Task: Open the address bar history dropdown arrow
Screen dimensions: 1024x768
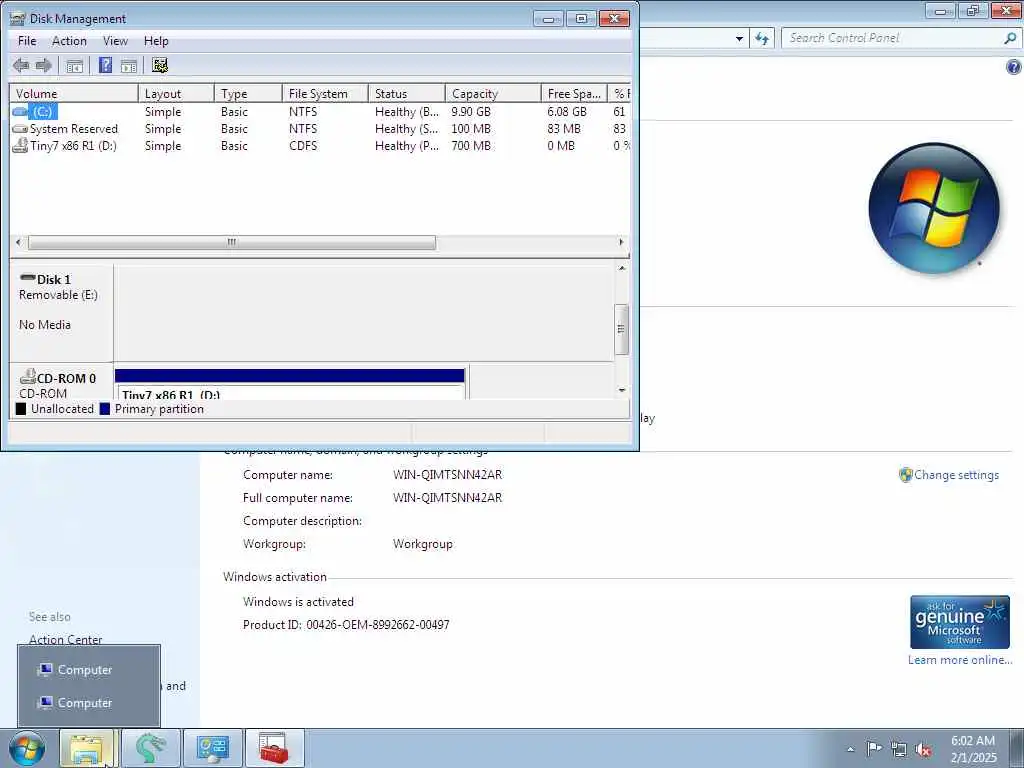Action: coord(739,39)
